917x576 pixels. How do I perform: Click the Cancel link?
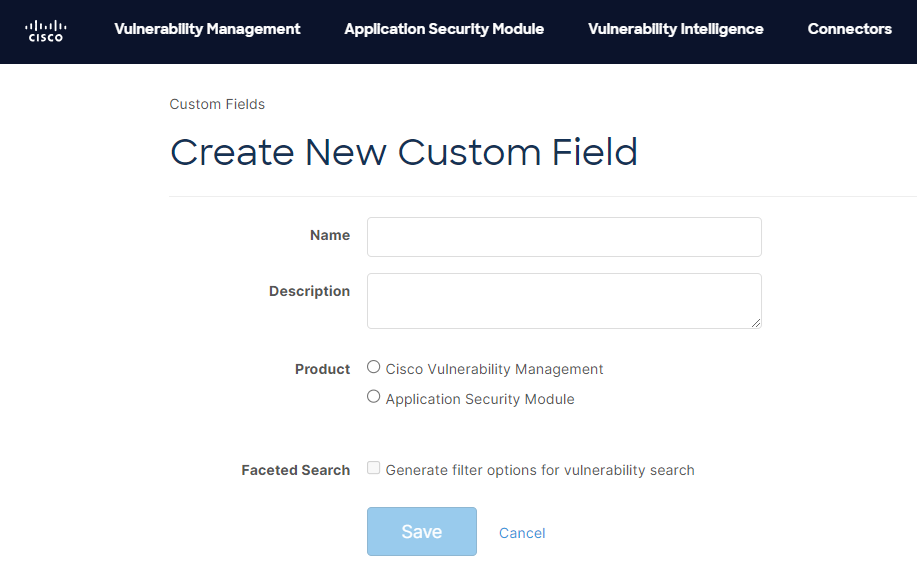coord(521,532)
